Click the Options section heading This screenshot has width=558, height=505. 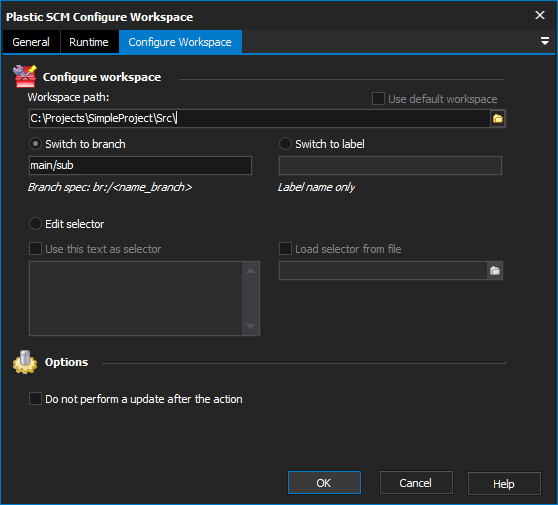point(67,362)
